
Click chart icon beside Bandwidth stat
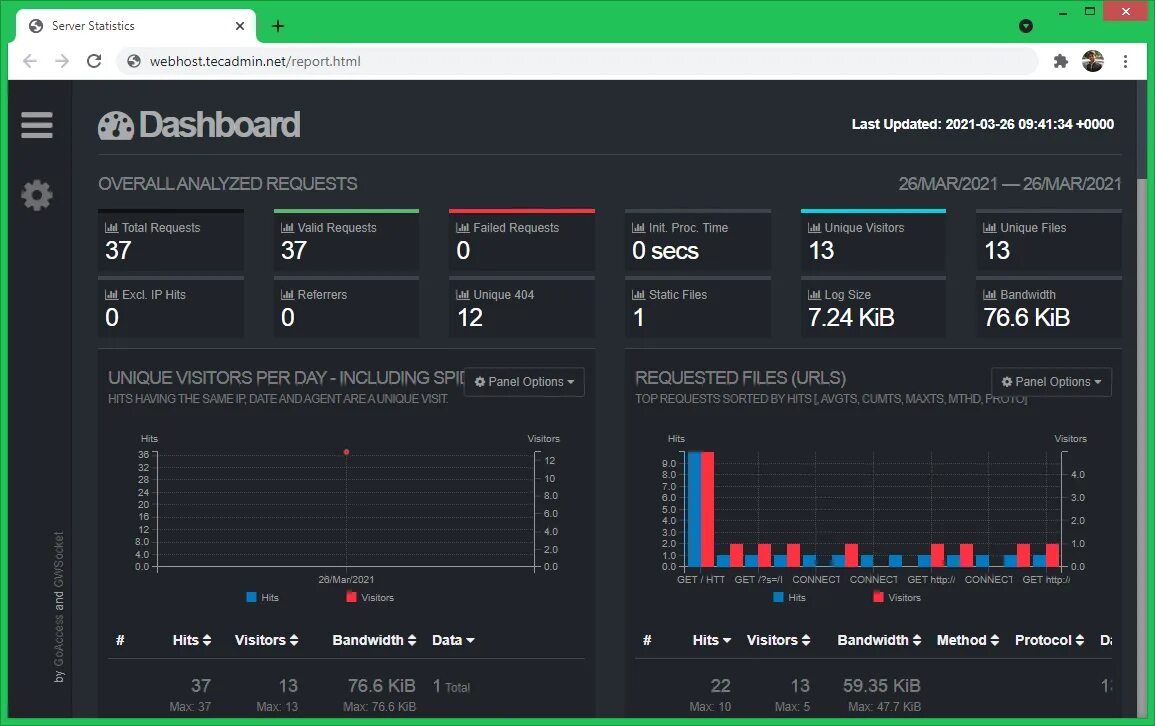990,295
